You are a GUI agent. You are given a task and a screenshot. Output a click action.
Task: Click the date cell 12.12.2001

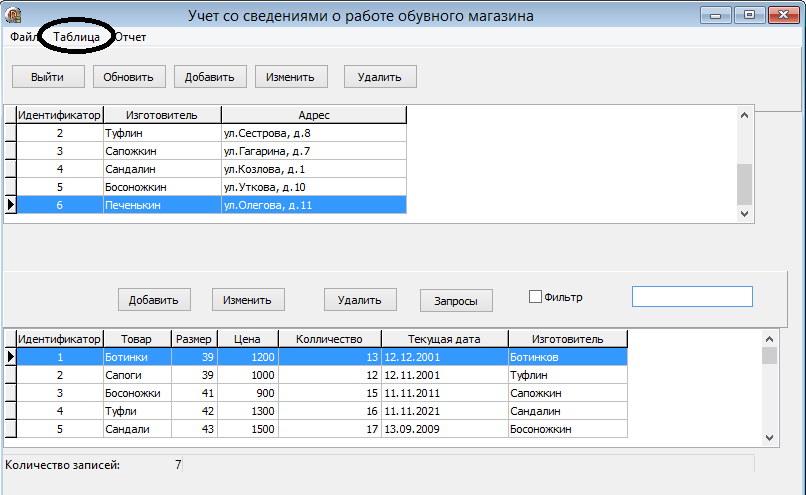(x=445, y=357)
